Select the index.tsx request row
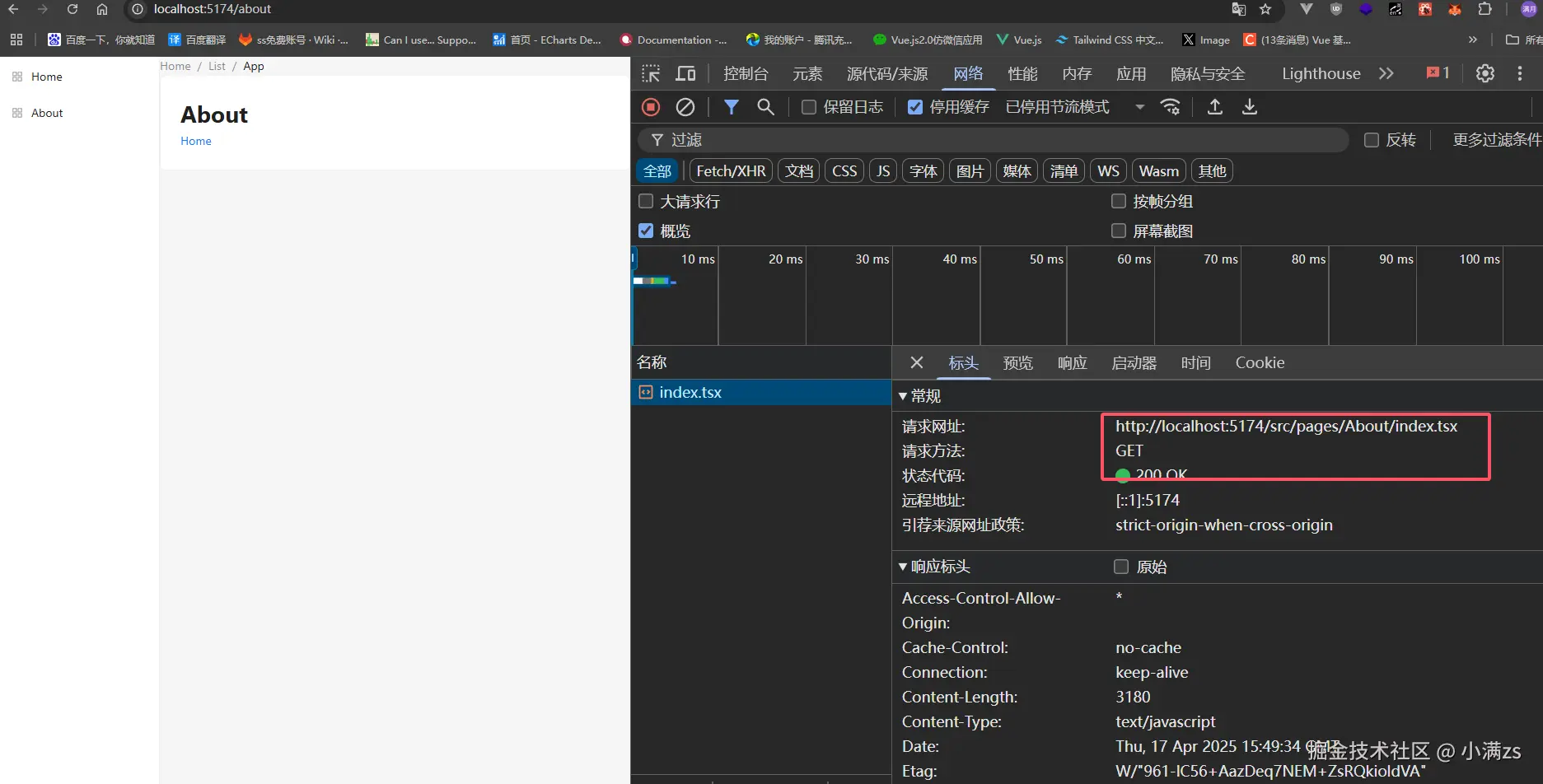The width and height of the screenshot is (1543, 784). (x=761, y=392)
